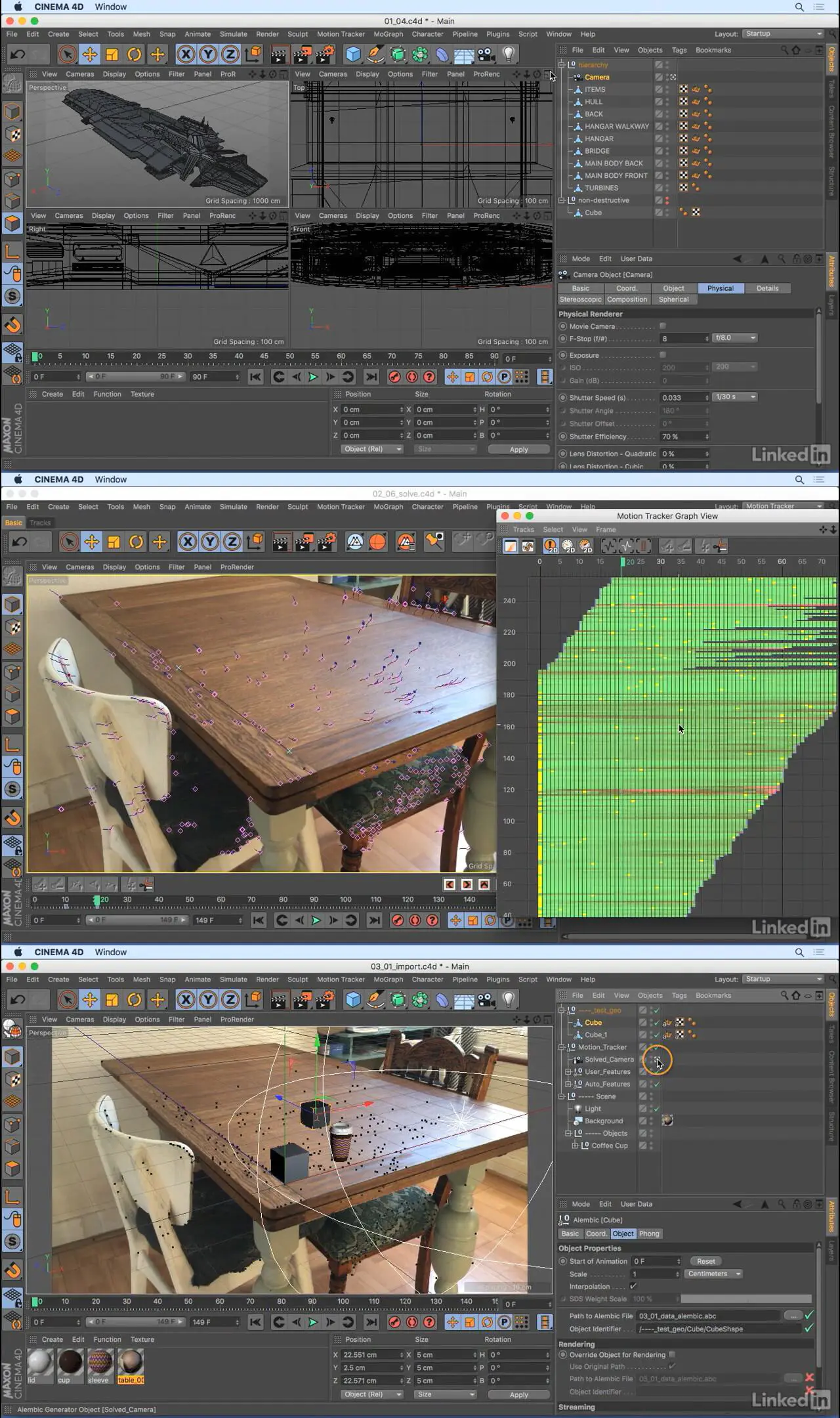The height and width of the screenshot is (1418, 840).
Task: Open the Object (Rel) dropdown in the 01_04.c4d window
Action: [x=371, y=449]
